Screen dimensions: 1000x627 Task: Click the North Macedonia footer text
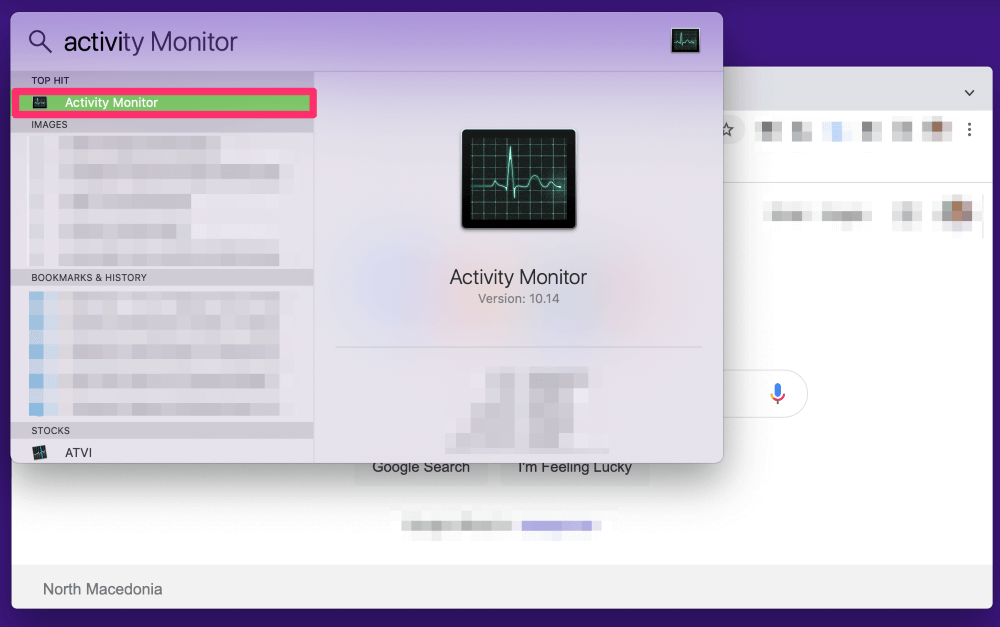pos(103,589)
